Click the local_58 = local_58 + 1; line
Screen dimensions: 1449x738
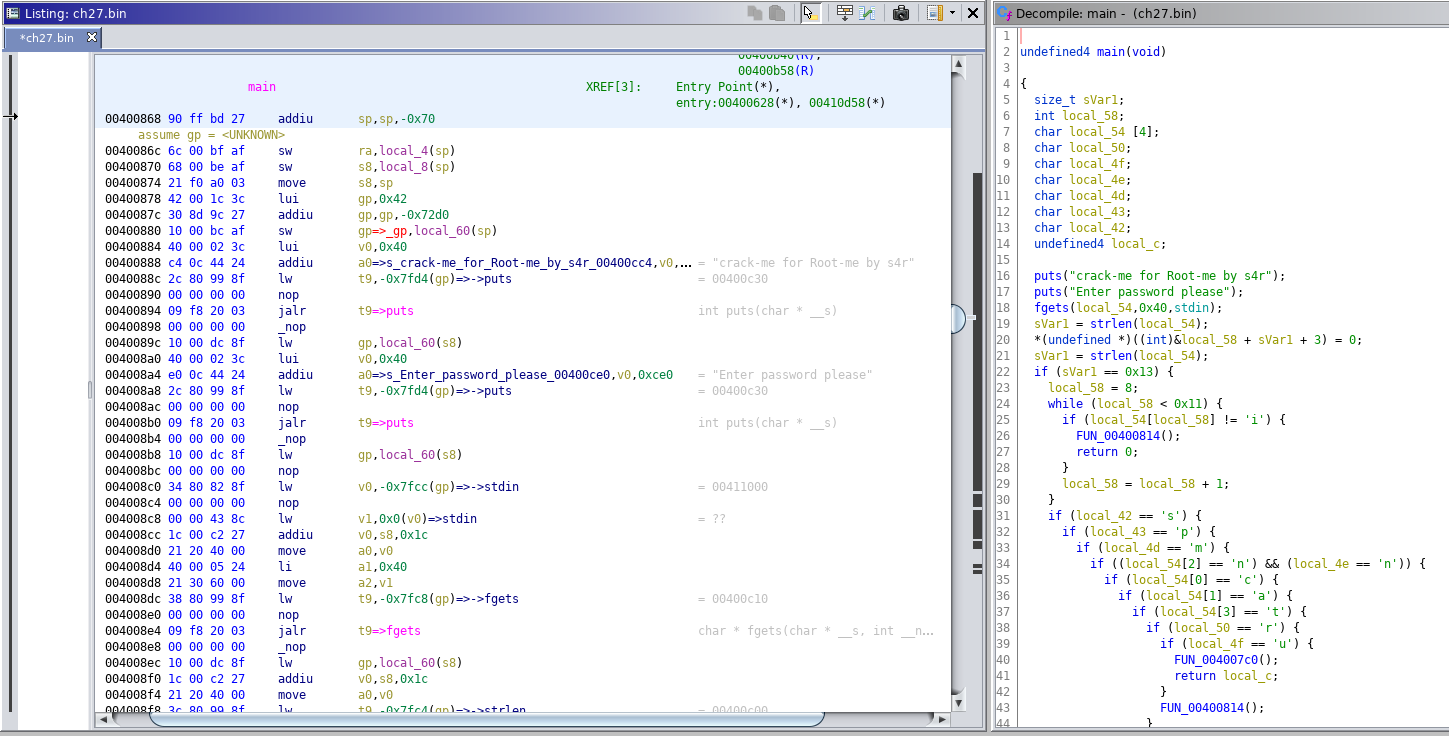coord(1146,484)
